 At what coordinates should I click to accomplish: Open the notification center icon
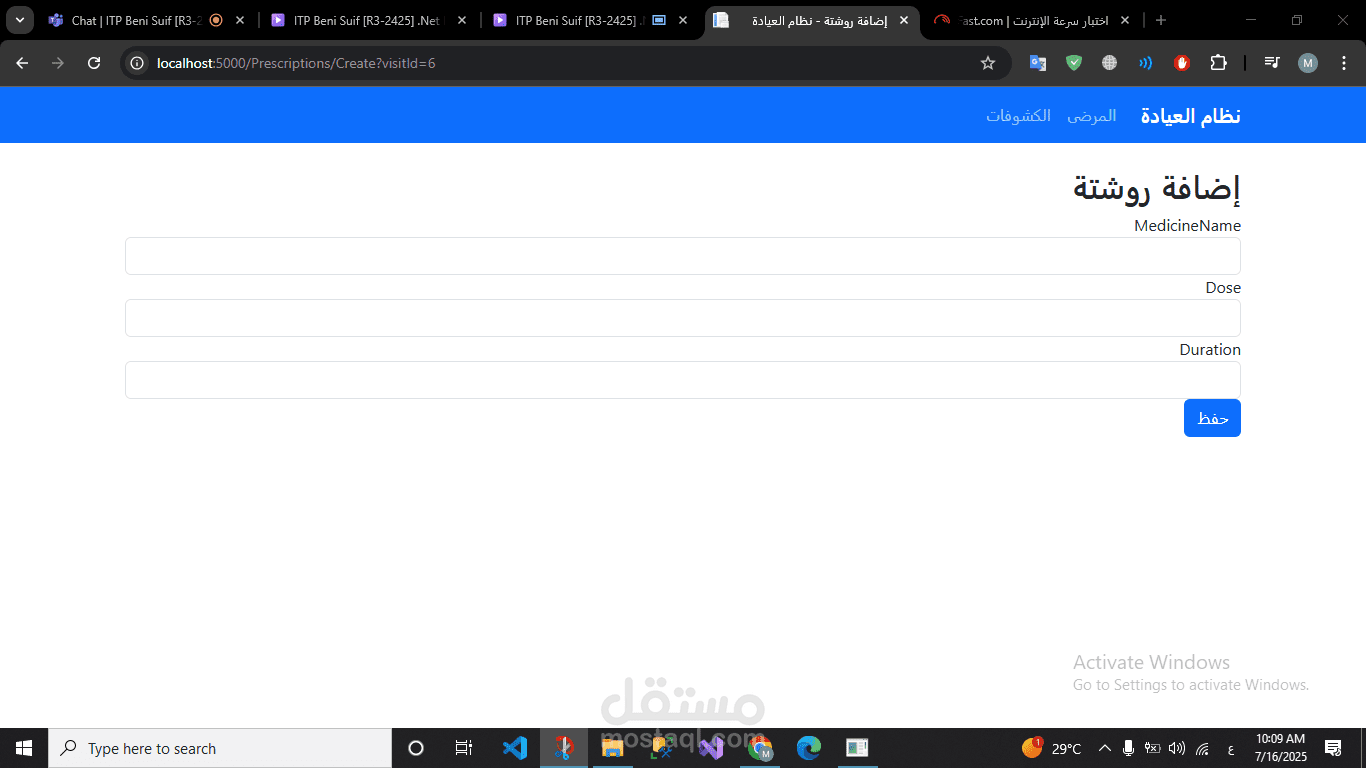pos(1333,748)
